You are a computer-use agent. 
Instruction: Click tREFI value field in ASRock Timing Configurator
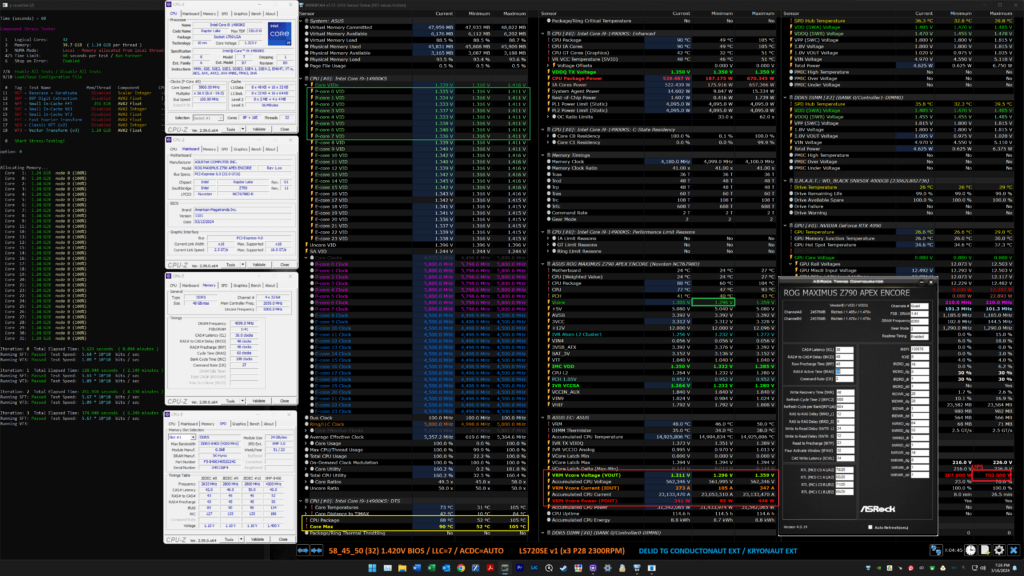coord(920,349)
